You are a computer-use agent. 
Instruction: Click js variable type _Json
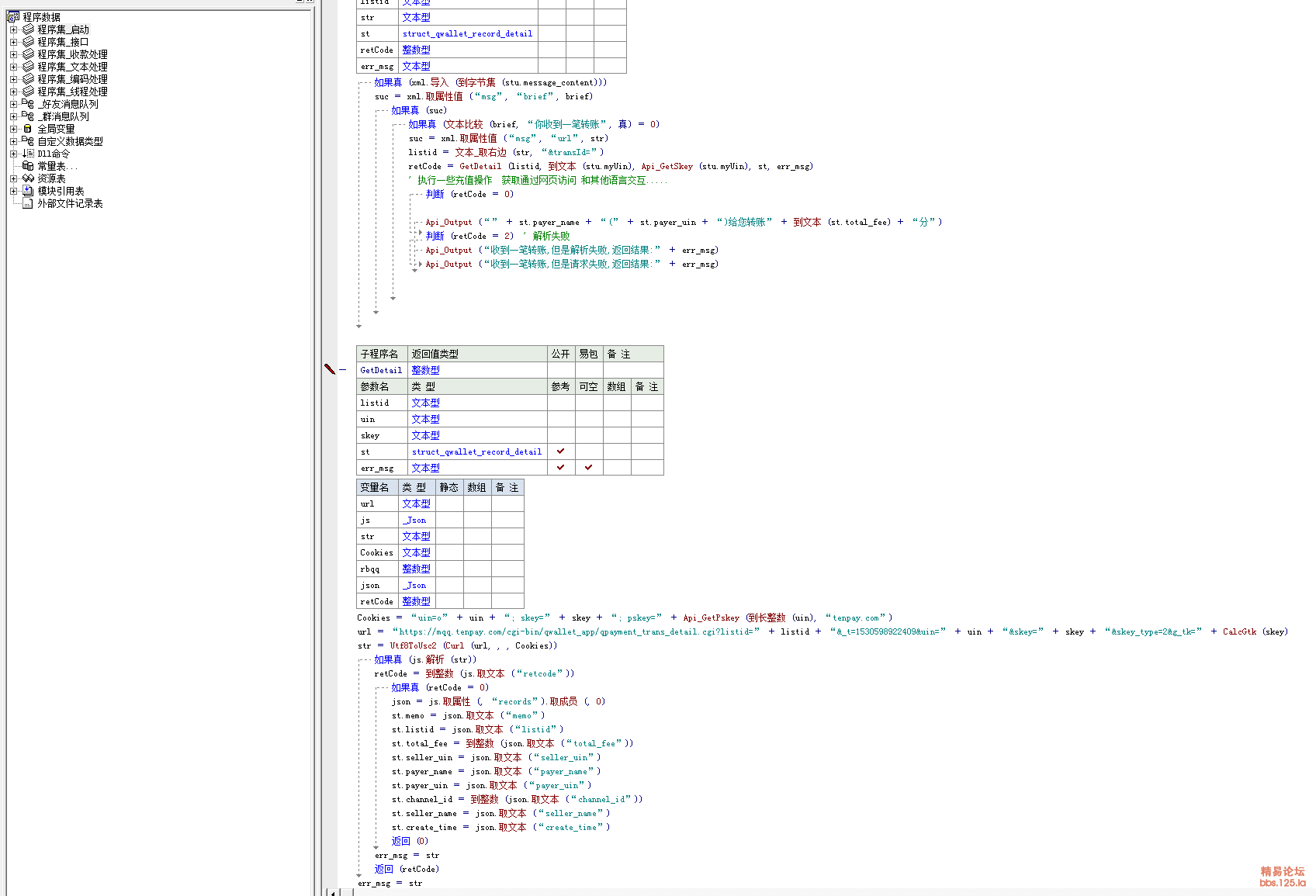414,520
